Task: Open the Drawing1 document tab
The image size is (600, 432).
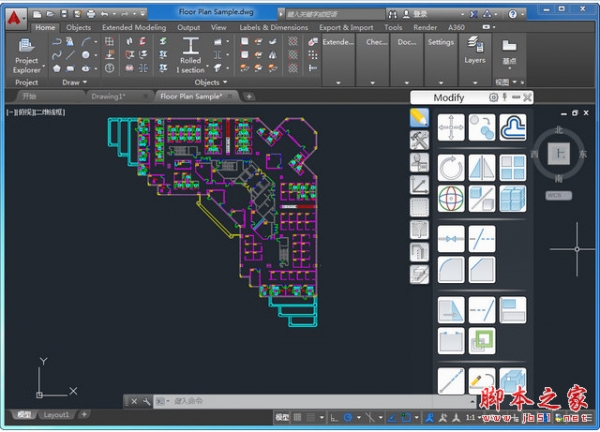Action: [106, 96]
